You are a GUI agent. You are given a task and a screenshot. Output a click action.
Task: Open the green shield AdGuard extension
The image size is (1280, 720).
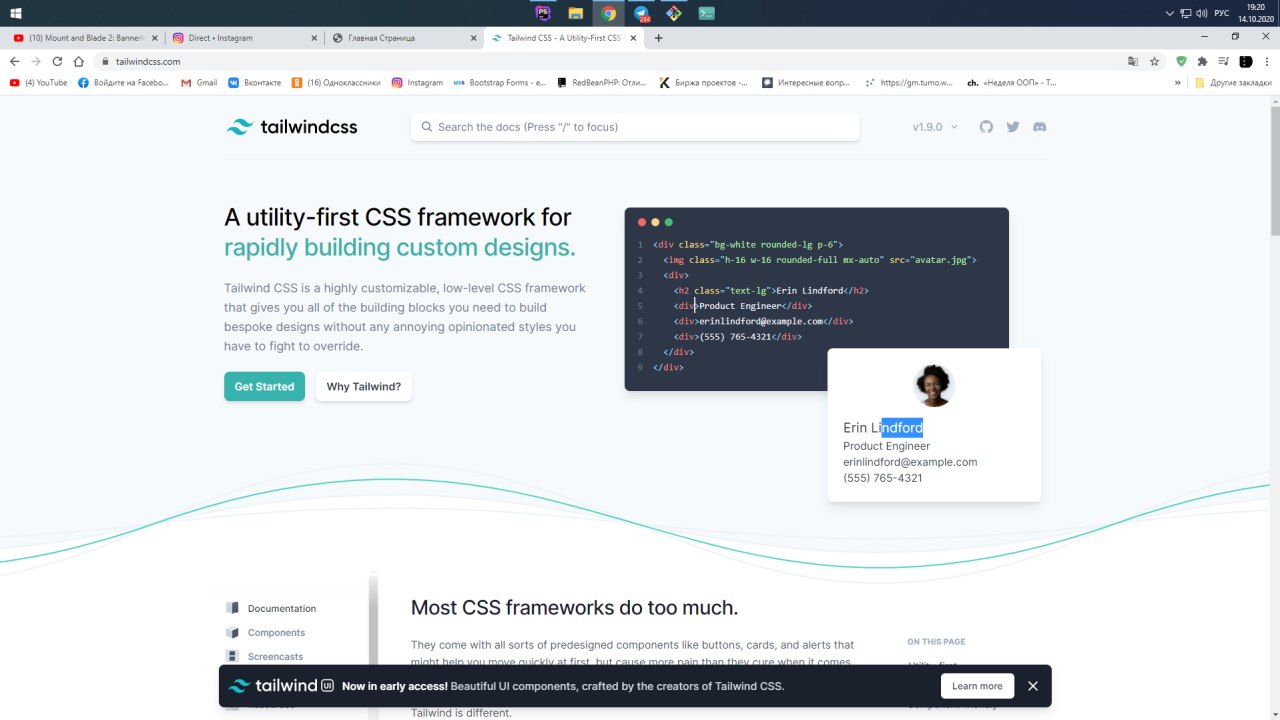(1181, 61)
